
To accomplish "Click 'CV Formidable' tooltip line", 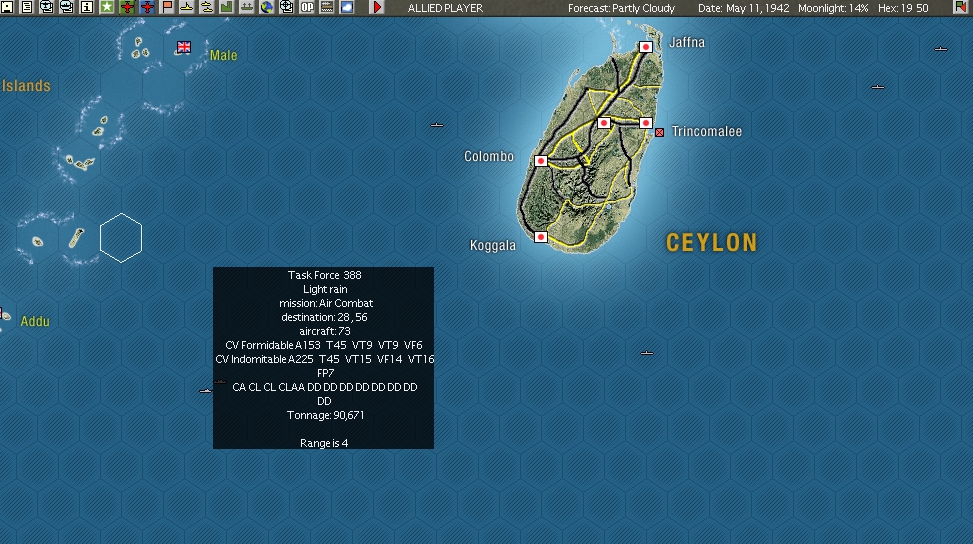I will pos(323,345).
